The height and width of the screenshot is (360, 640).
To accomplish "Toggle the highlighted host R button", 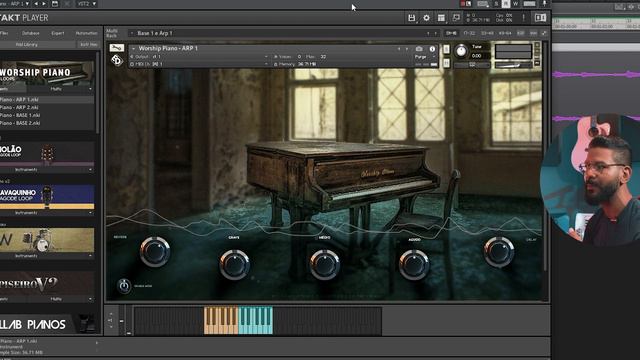I will tap(506, 3).
